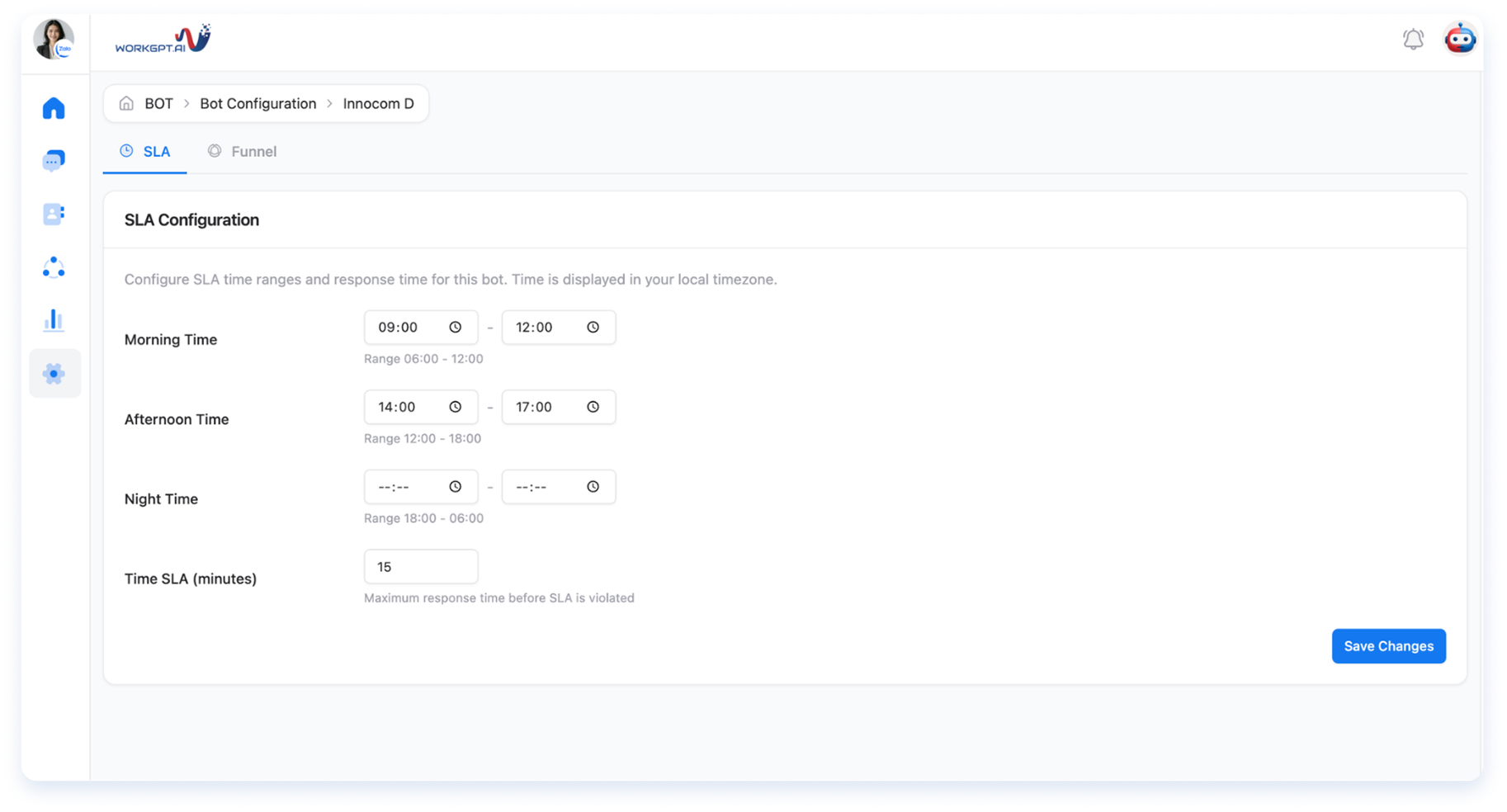Click the SLA Configuration heading
This screenshot has width=1507, height=812.
191,220
